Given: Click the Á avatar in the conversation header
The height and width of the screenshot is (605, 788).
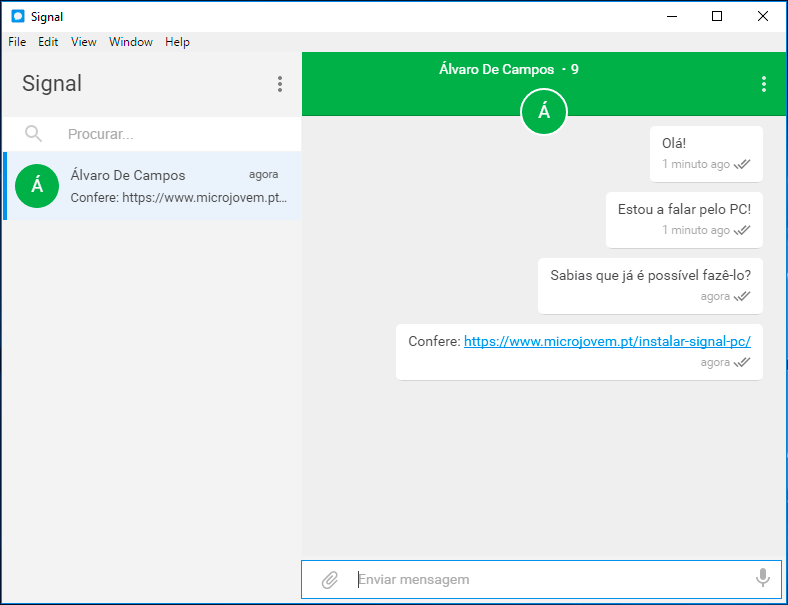Looking at the screenshot, I should (544, 112).
